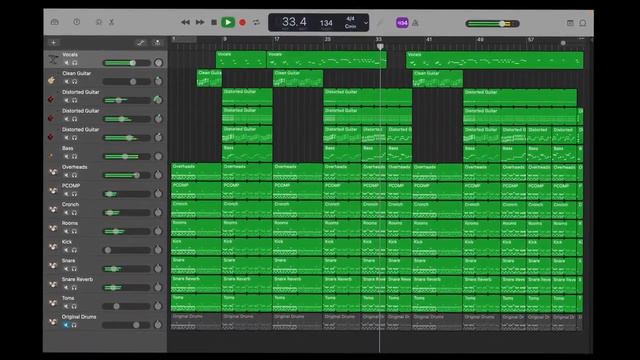Click the green Play button
The image size is (640, 360).
click(x=228, y=22)
